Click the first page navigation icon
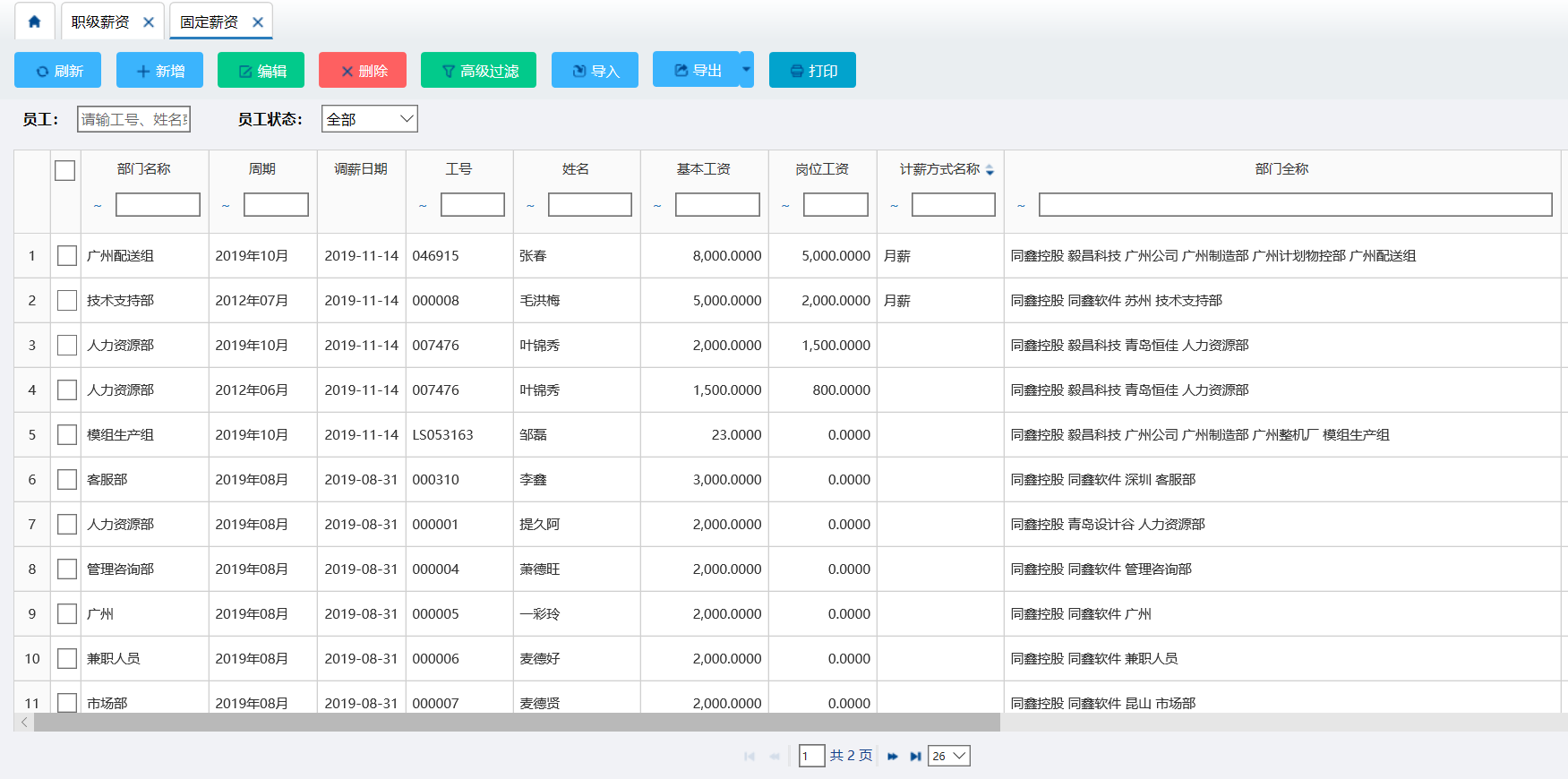This screenshot has height=779, width=1568. pyautogui.click(x=750, y=757)
